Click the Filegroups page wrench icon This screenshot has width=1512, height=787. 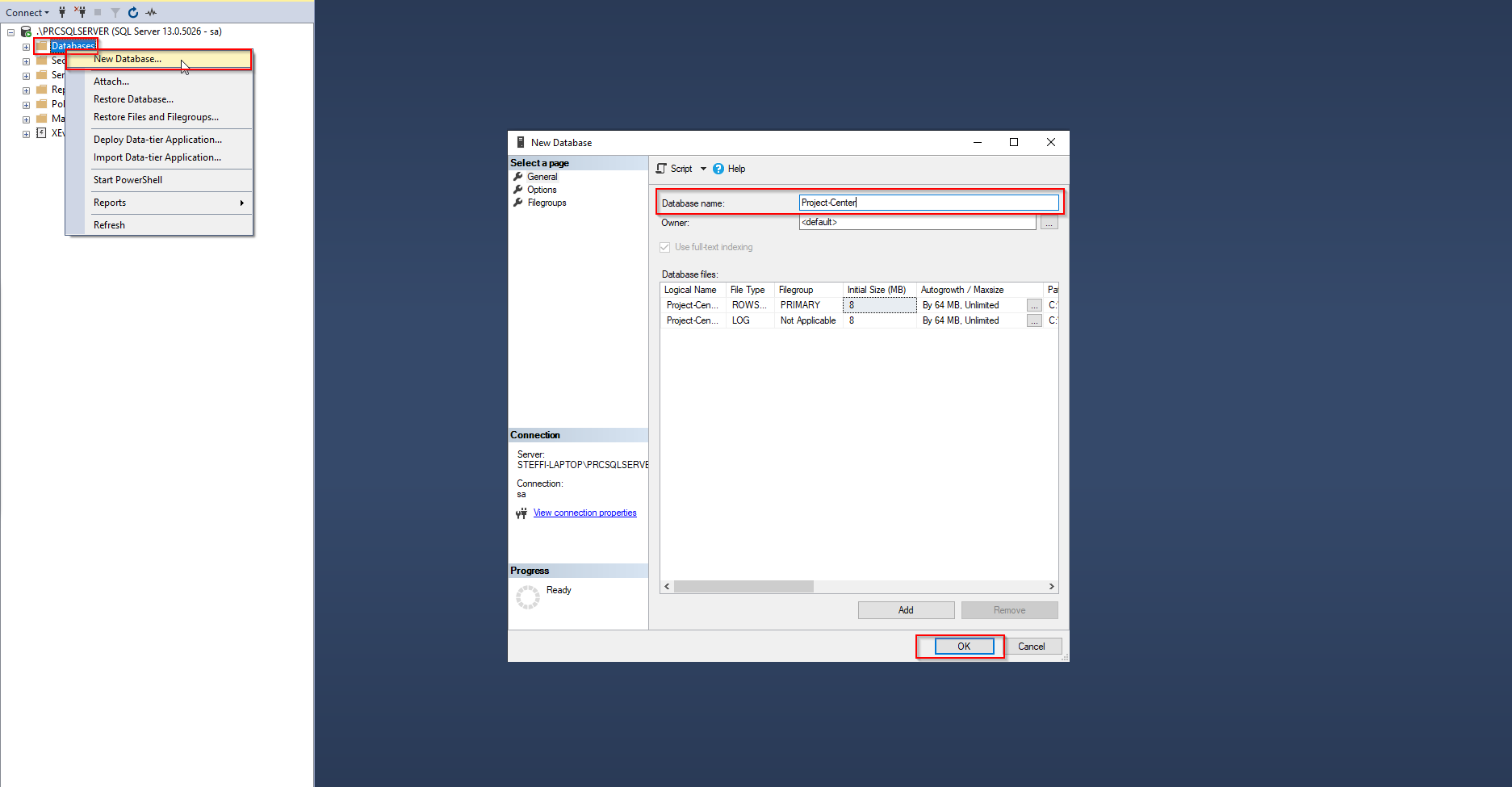pos(518,203)
